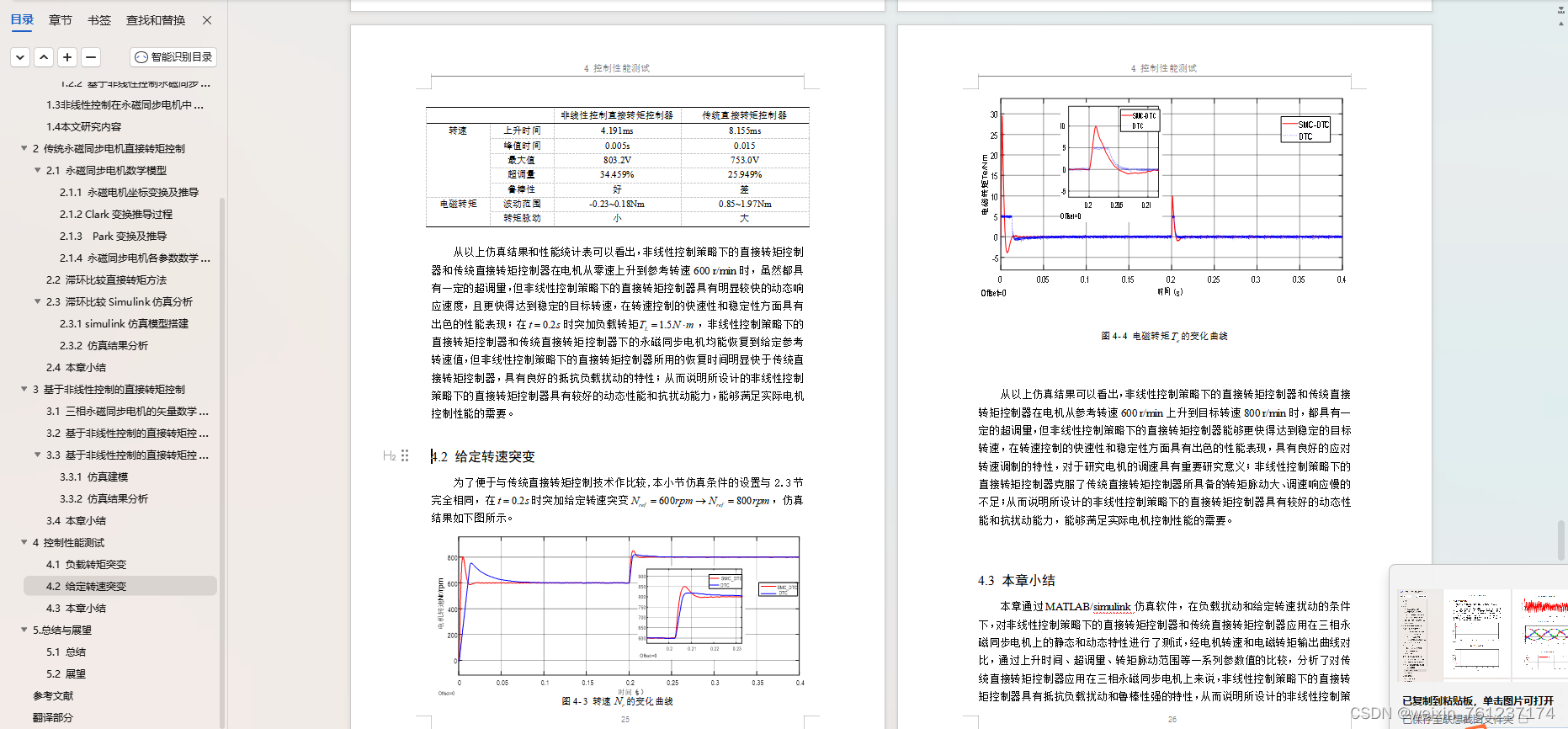The width and height of the screenshot is (1568, 729).
Task: Click the 图 4-4 电磁转矩变化曲线 chart
Action: tap(1162, 197)
